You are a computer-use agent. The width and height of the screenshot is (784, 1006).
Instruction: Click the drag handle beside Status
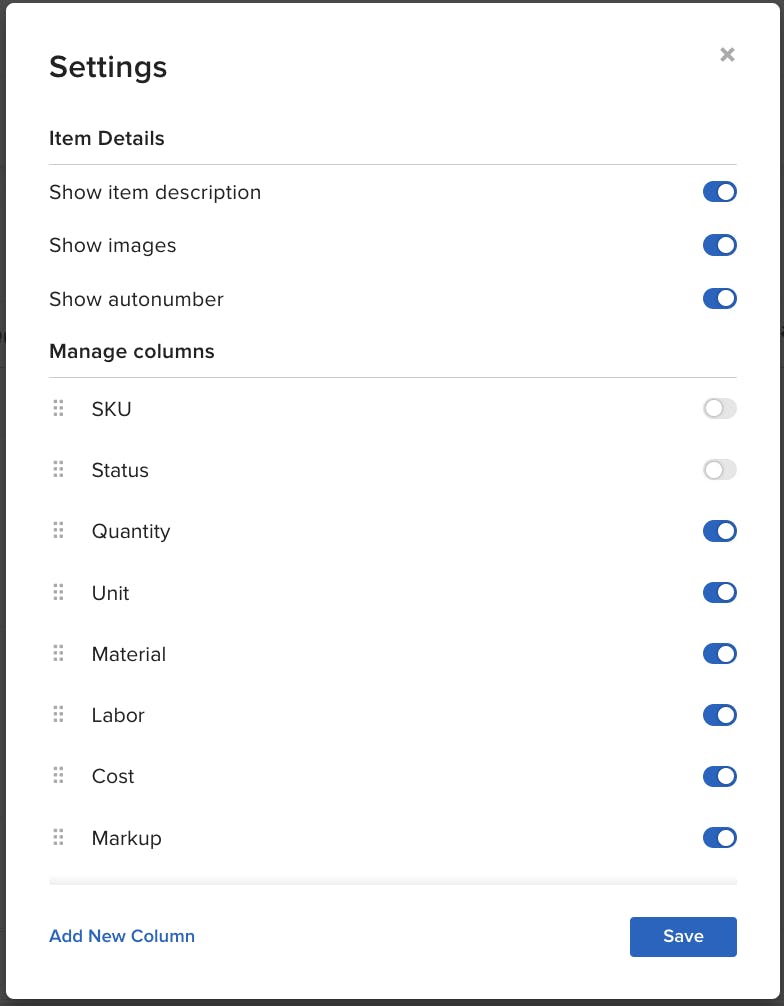(58, 470)
